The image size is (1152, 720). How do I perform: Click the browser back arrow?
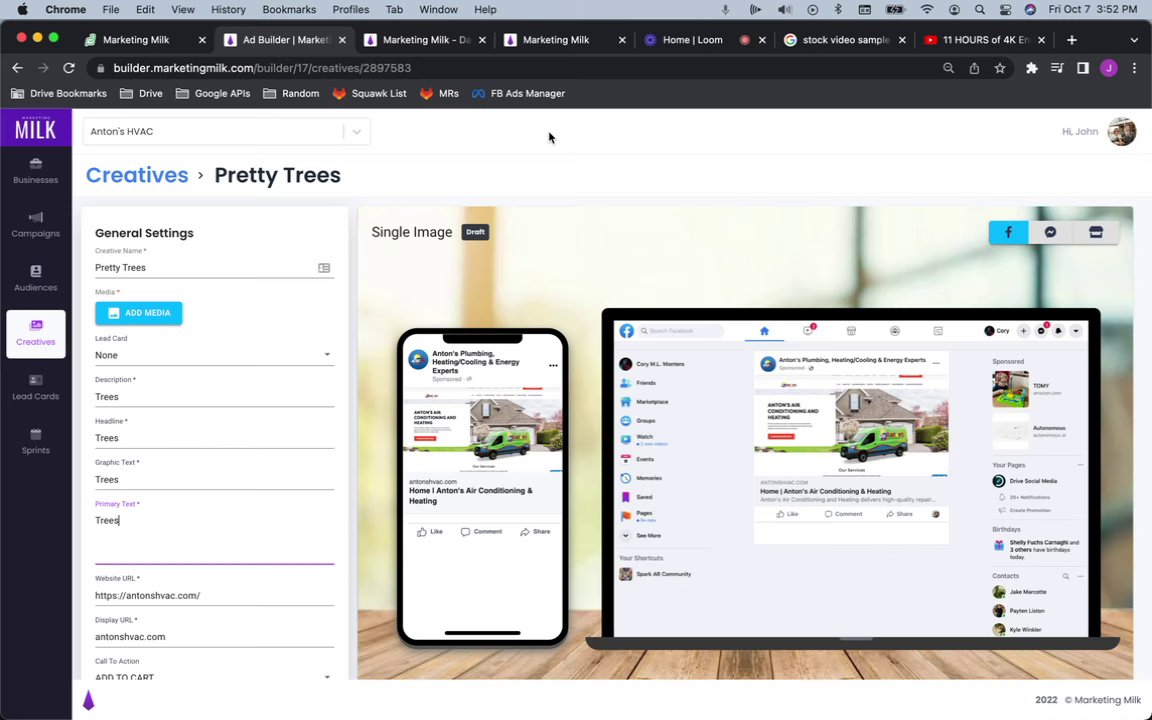pos(18,68)
